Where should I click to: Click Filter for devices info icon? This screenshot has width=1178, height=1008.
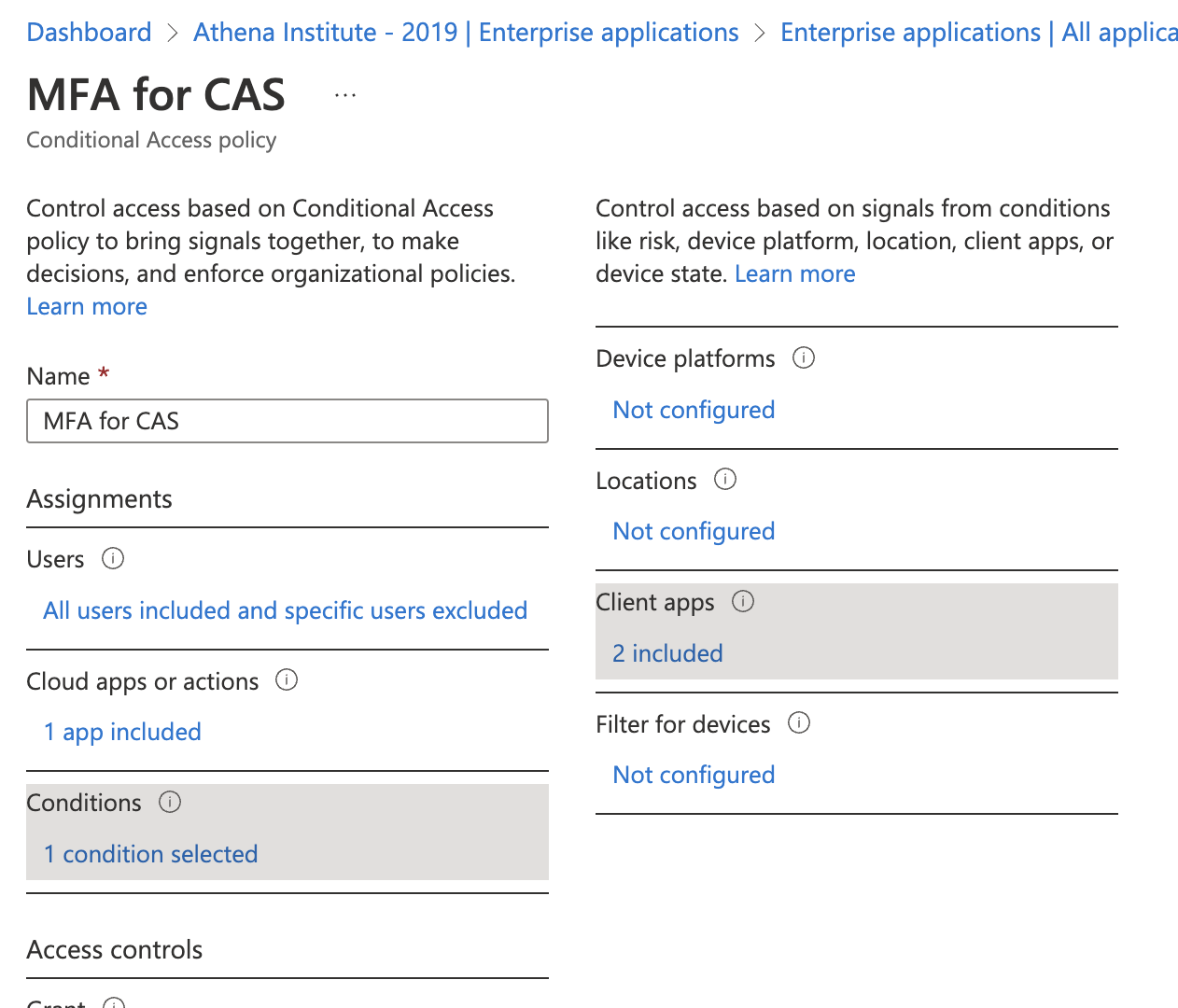pyautogui.click(x=799, y=723)
